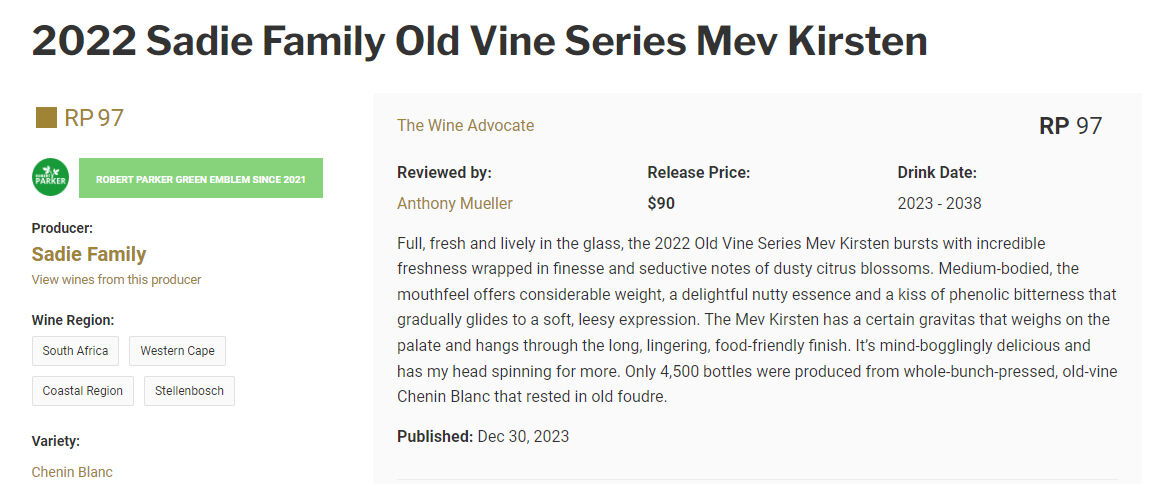This screenshot has height=484, width=1165.
Task: Pick the Stellenbosch region tag
Action: click(x=189, y=391)
